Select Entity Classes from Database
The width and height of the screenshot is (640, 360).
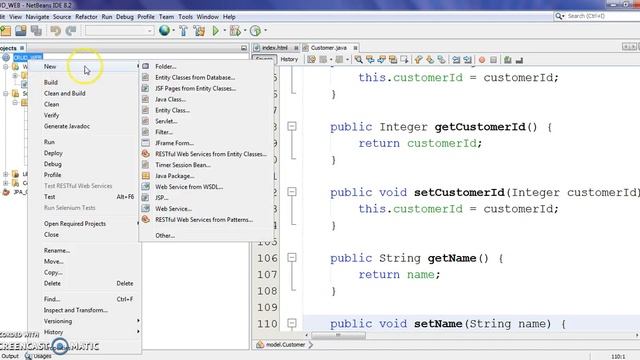click(x=195, y=78)
